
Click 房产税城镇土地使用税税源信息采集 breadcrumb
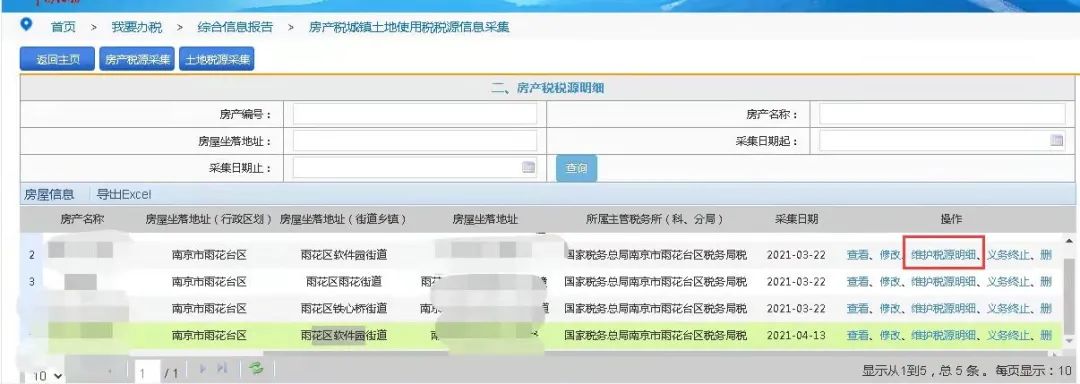pyautogui.click(x=409, y=28)
